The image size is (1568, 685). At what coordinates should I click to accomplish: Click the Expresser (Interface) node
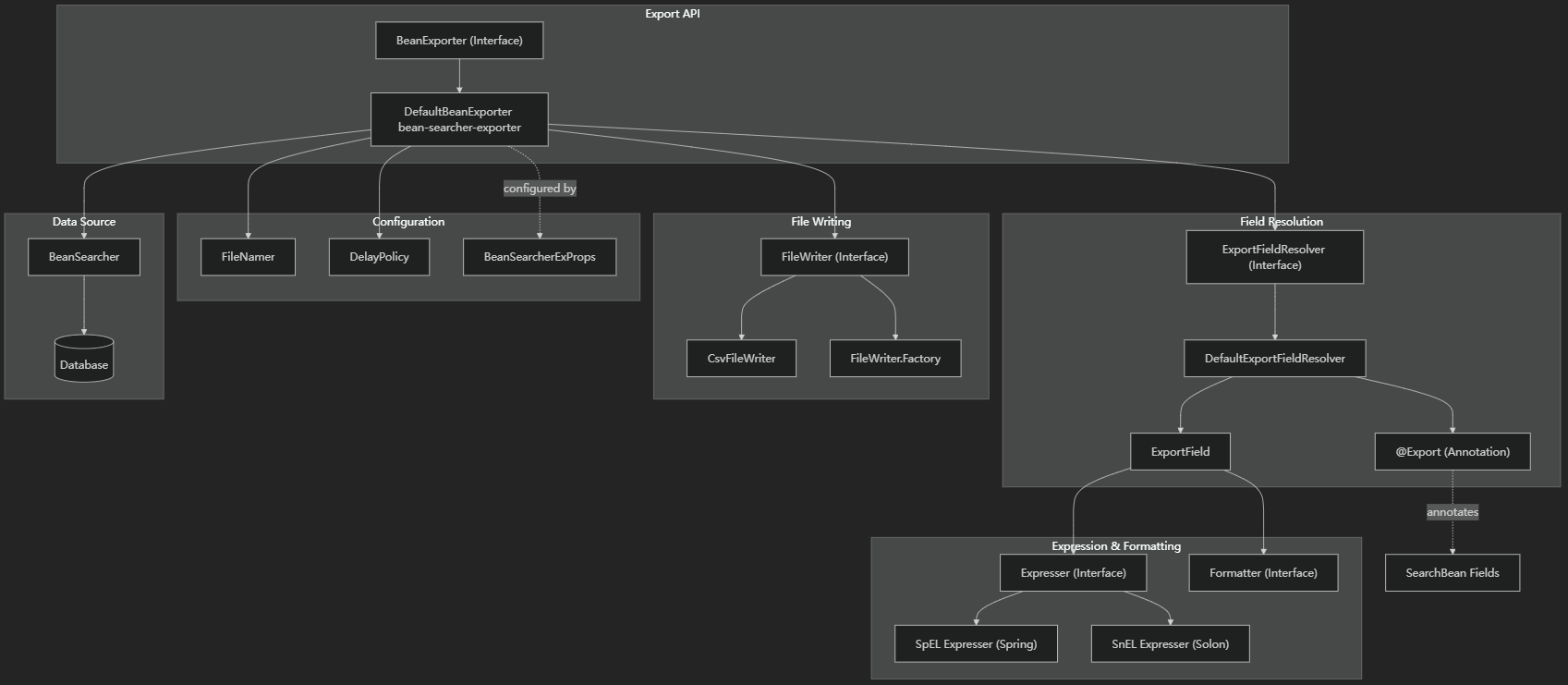tap(1073, 573)
